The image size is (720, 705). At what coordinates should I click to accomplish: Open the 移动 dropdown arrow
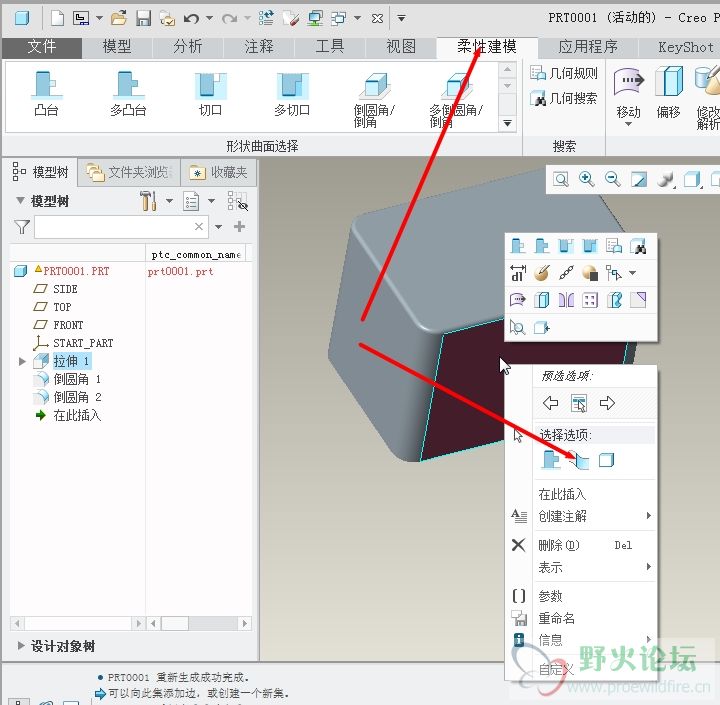pos(628,124)
